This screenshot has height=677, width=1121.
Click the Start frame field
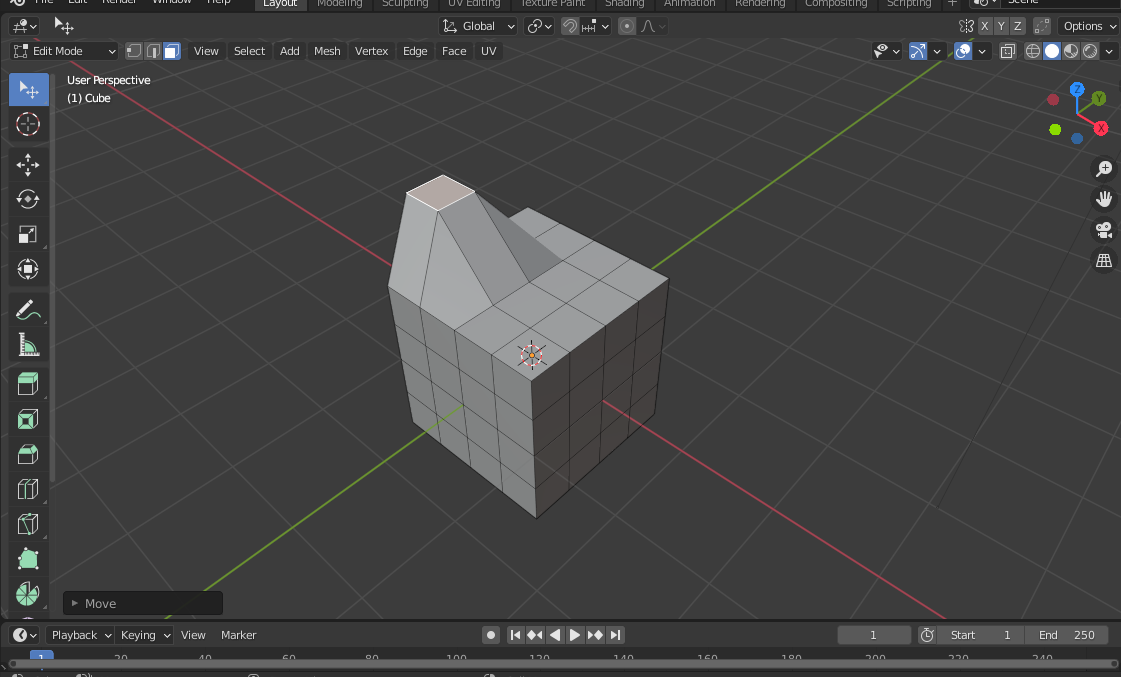(x=980, y=635)
